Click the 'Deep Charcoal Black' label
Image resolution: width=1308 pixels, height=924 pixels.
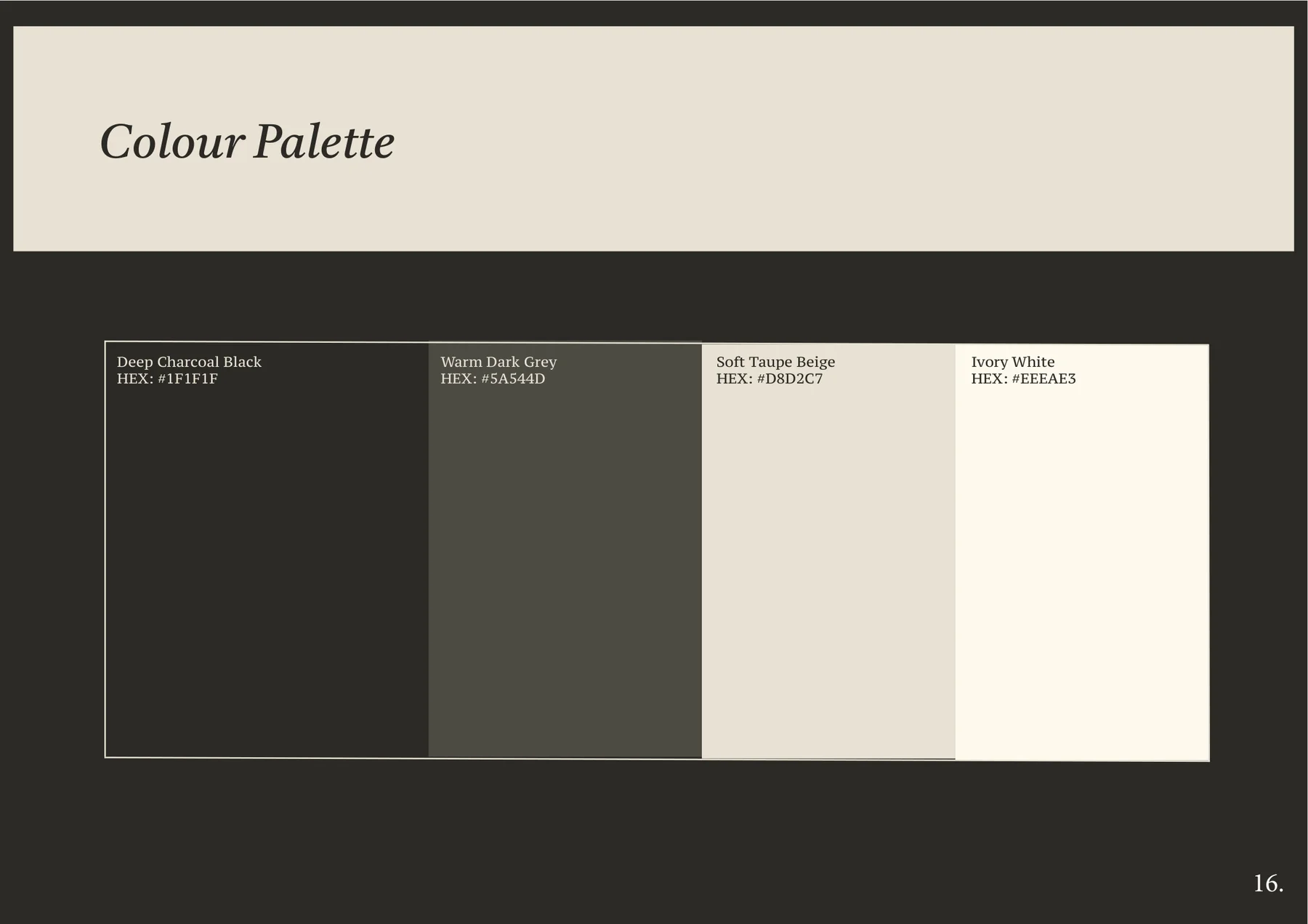click(x=189, y=362)
